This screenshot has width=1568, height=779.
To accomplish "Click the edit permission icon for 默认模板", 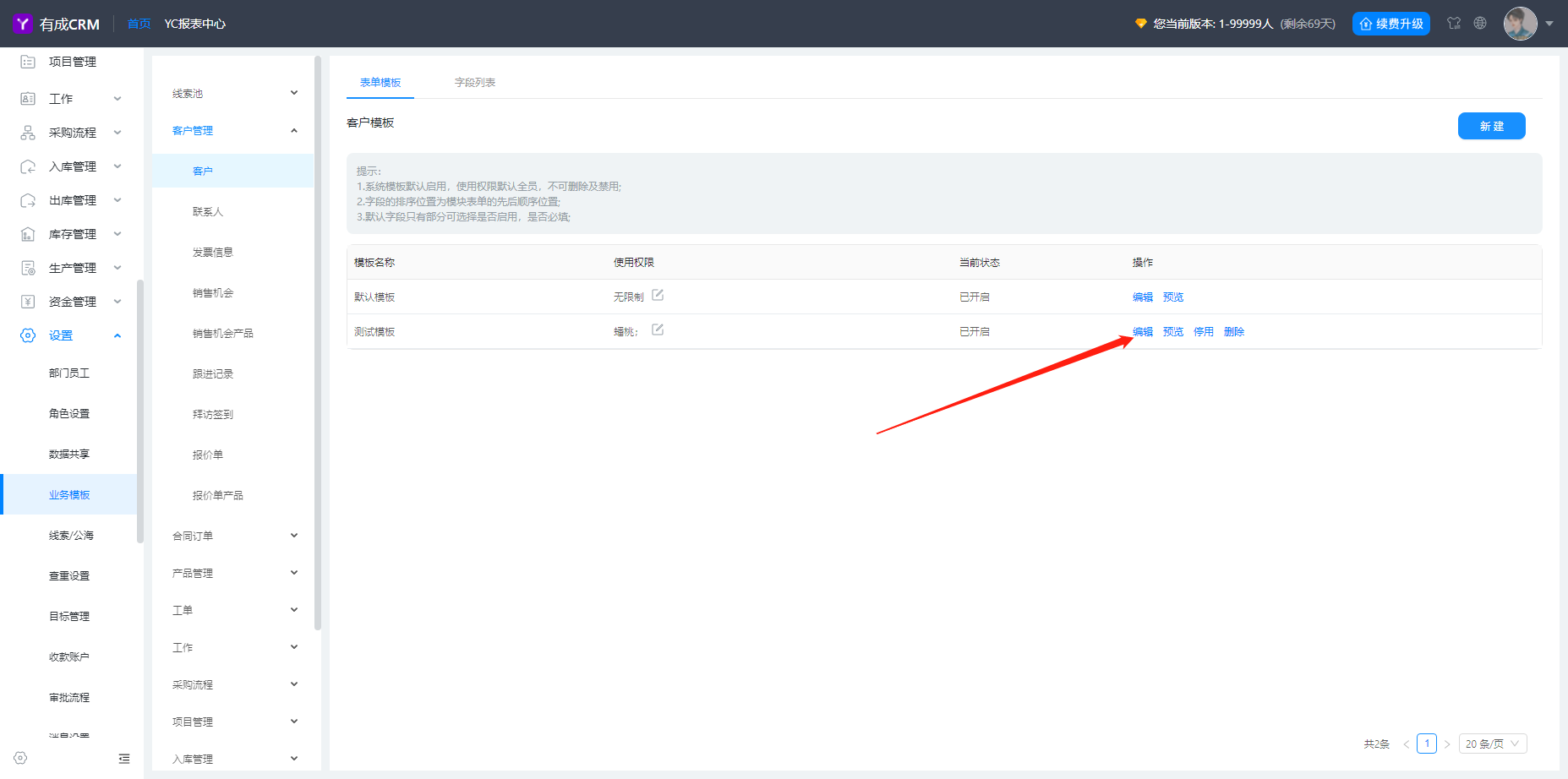I will pos(658,295).
